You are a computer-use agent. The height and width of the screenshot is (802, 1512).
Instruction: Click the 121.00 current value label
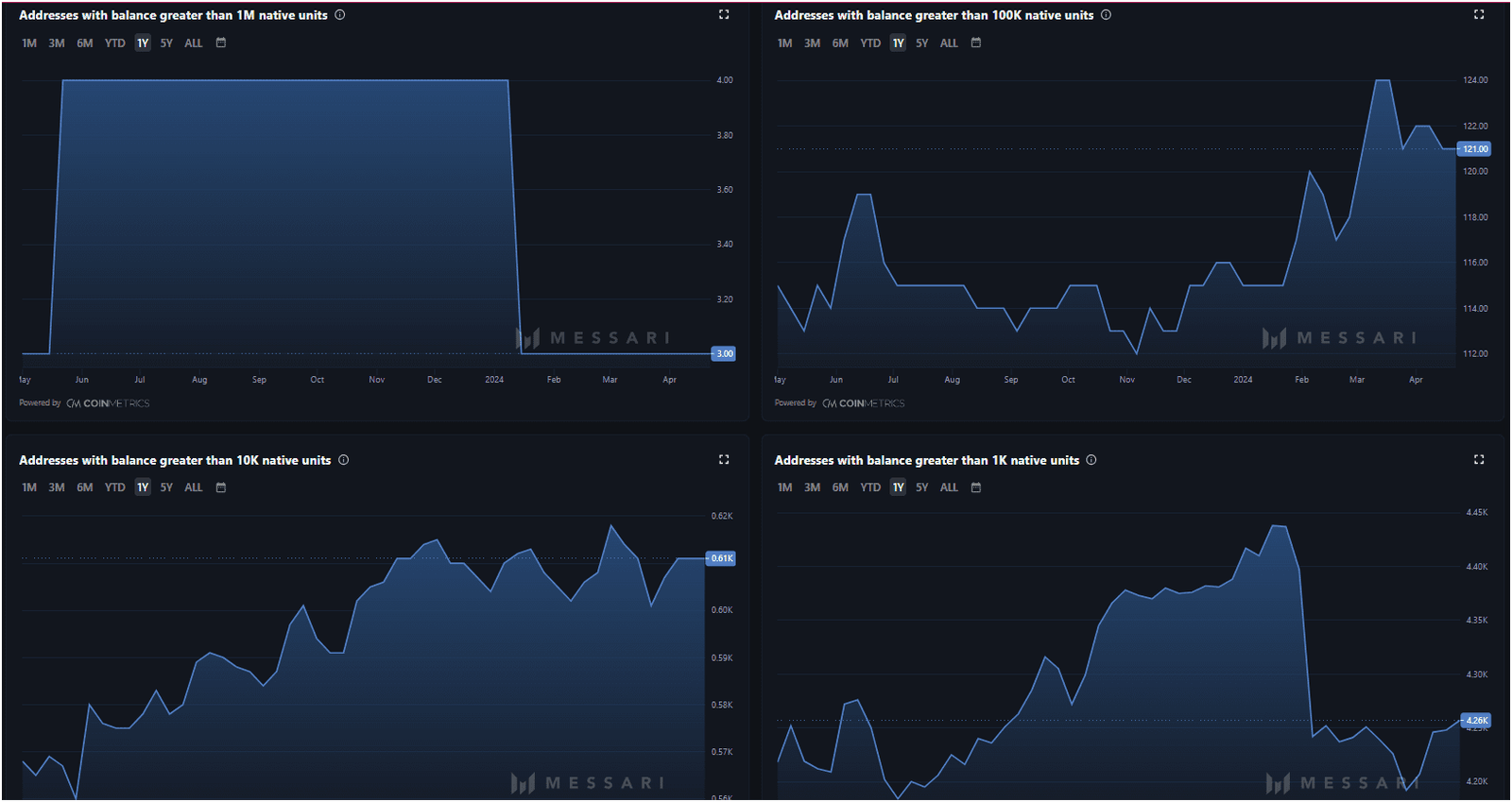[1475, 149]
